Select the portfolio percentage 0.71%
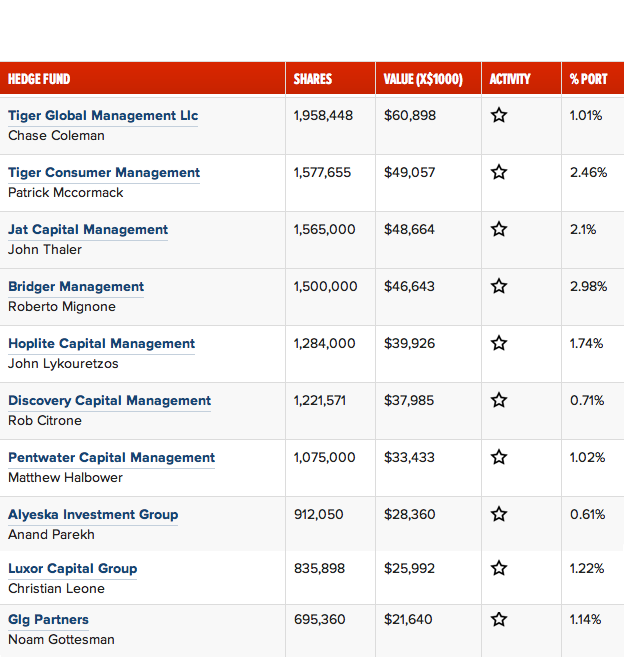The width and height of the screenshot is (624, 665). click(x=587, y=400)
